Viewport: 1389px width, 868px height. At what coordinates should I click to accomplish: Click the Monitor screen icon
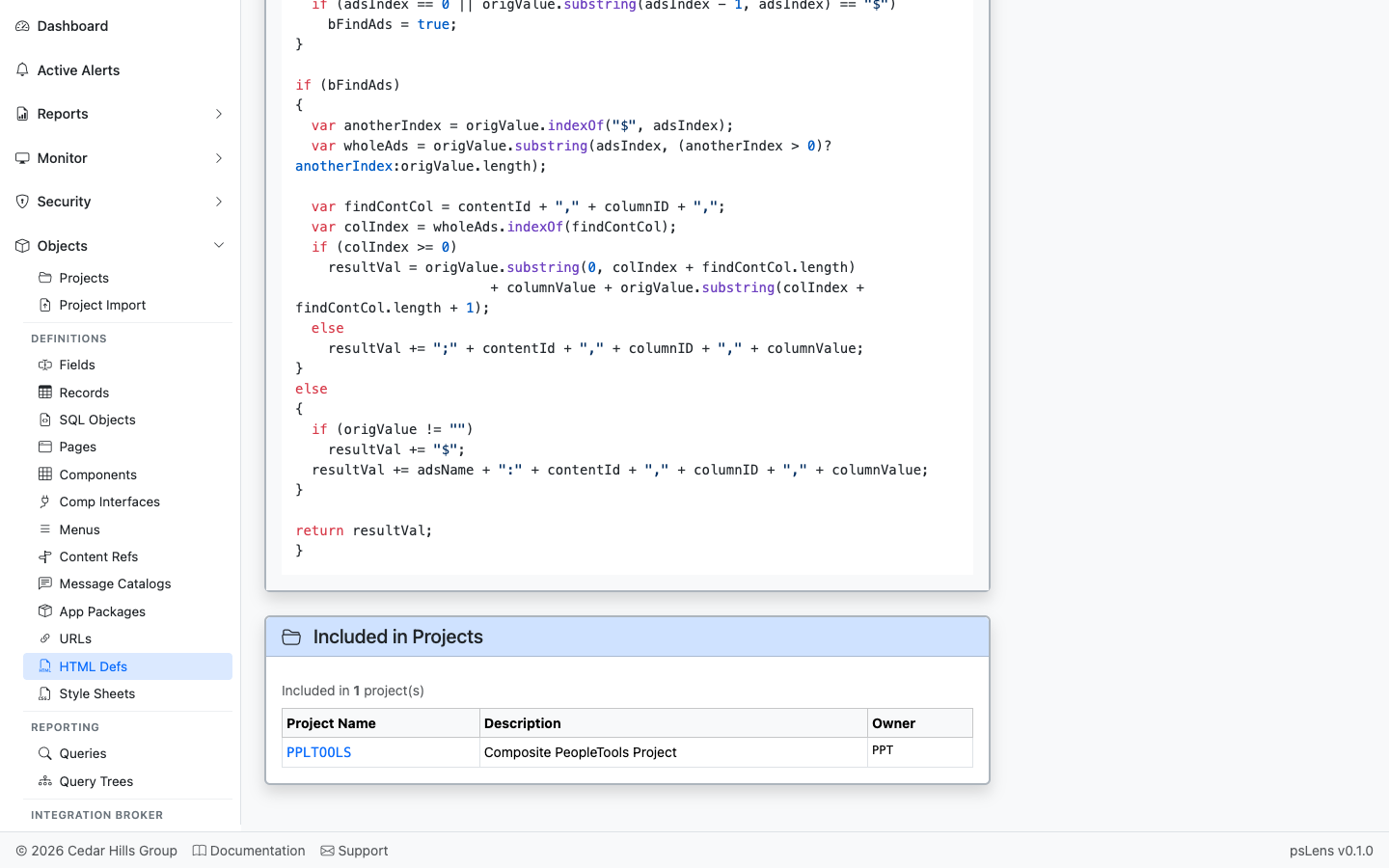tap(22, 158)
